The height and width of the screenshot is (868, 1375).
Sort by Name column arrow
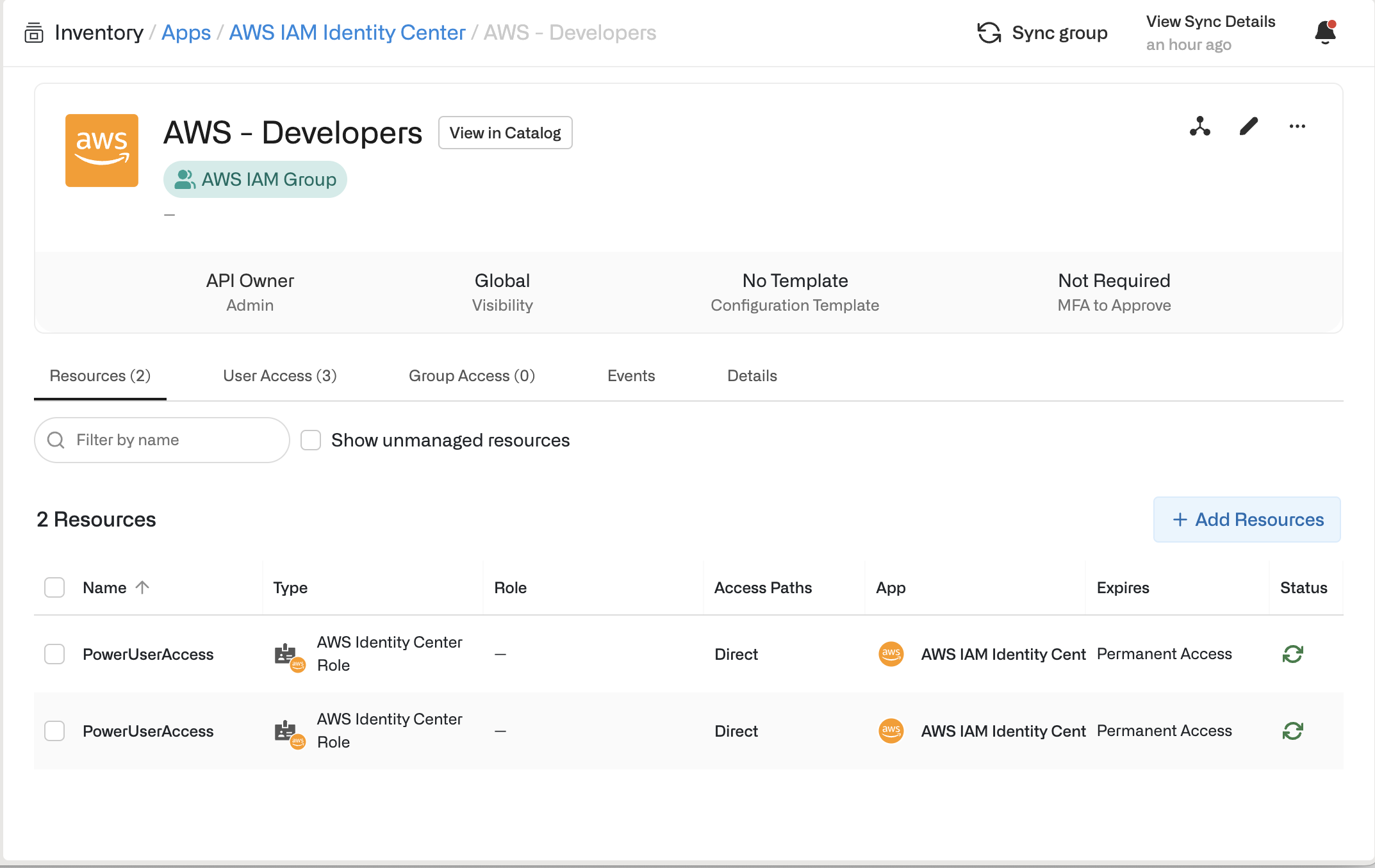click(x=142, y=587)
